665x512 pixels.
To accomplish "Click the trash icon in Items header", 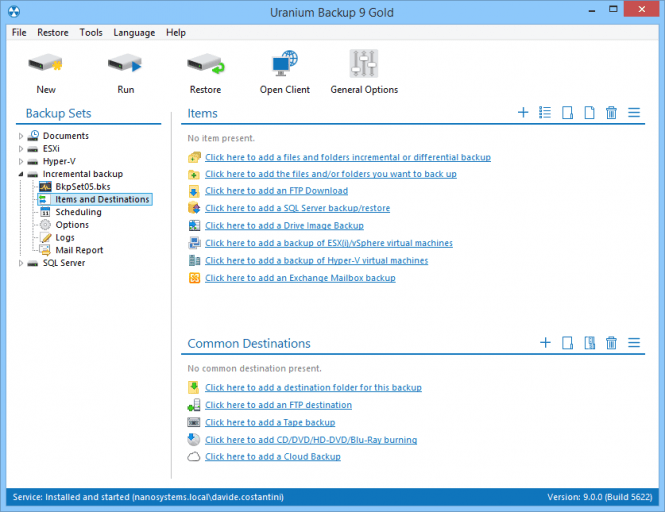I will coord(611,112).
